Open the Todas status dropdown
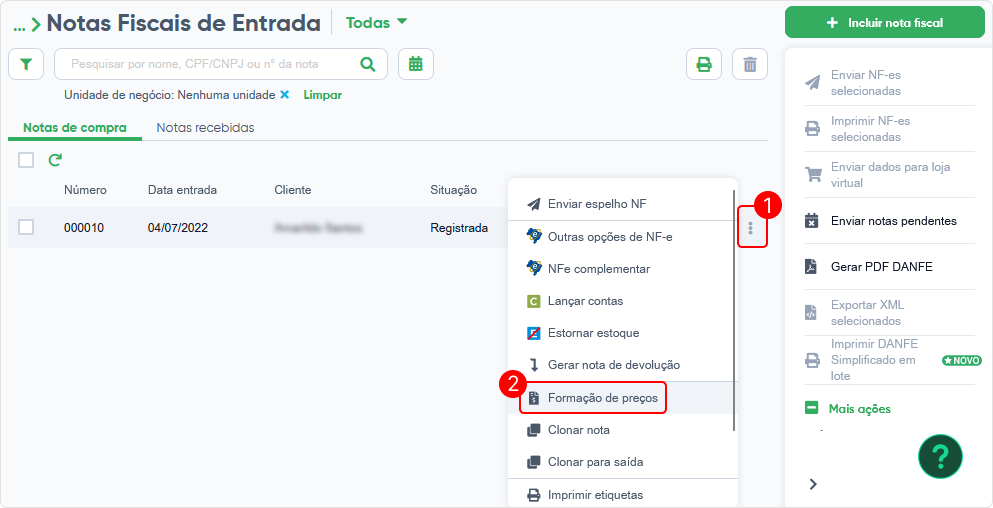Viewport: 993px width, 508px height. tap(376, 22)
